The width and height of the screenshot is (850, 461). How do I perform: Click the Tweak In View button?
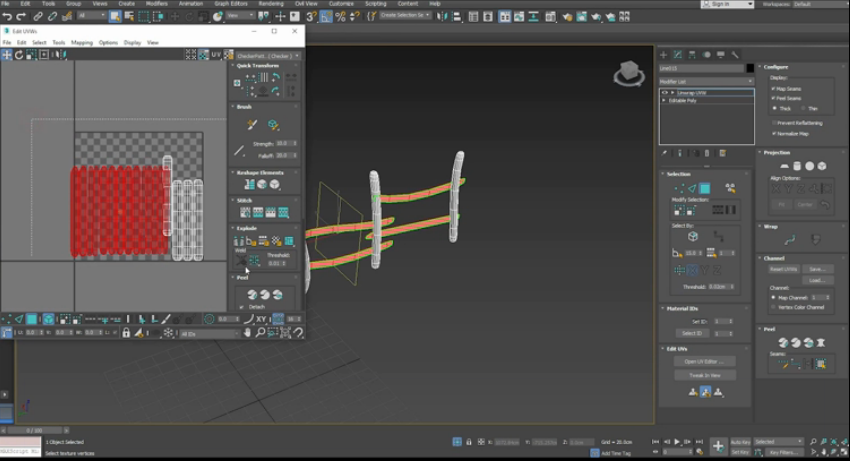tap(705, 375)
